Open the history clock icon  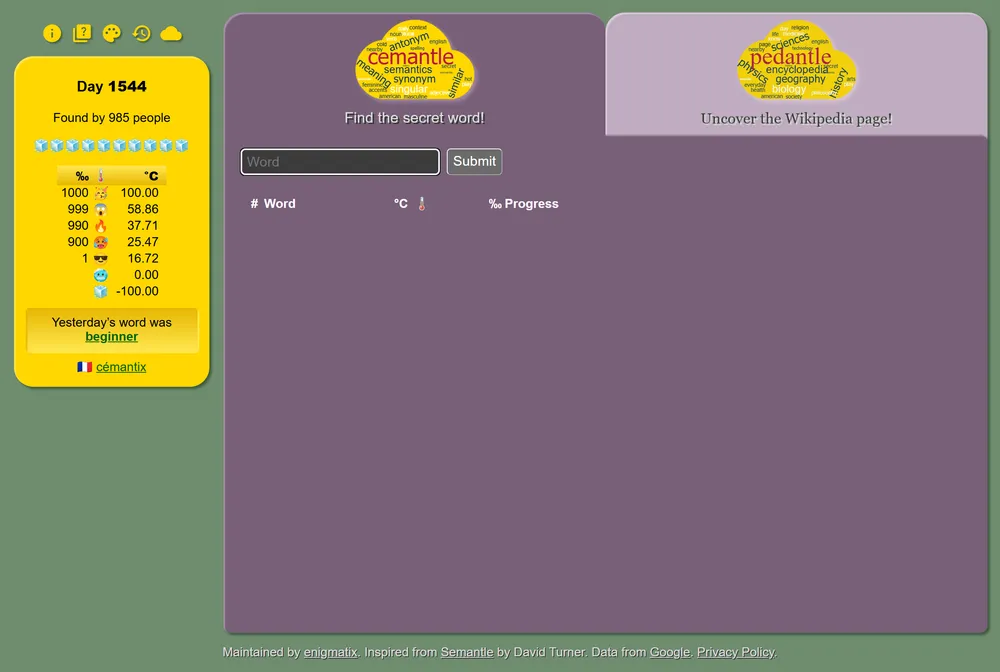(142, 33)
